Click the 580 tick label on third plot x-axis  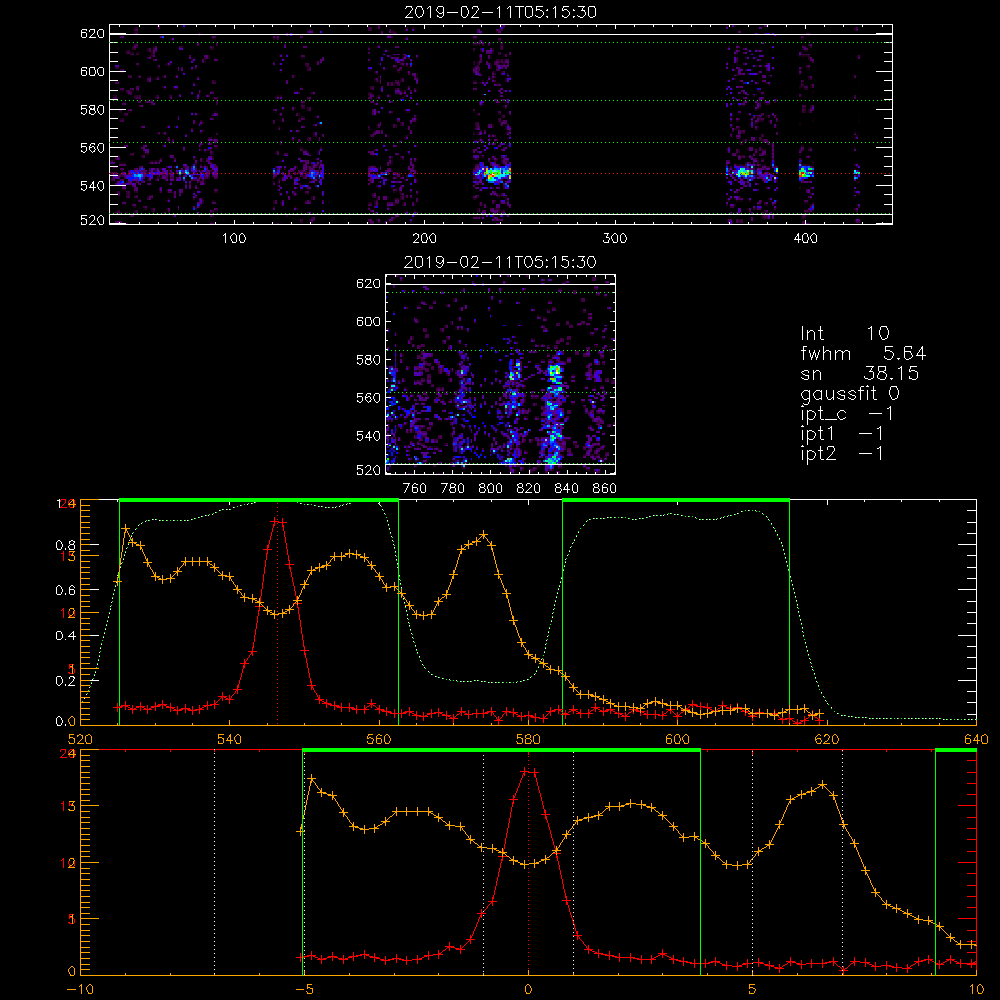pos(528,740)
